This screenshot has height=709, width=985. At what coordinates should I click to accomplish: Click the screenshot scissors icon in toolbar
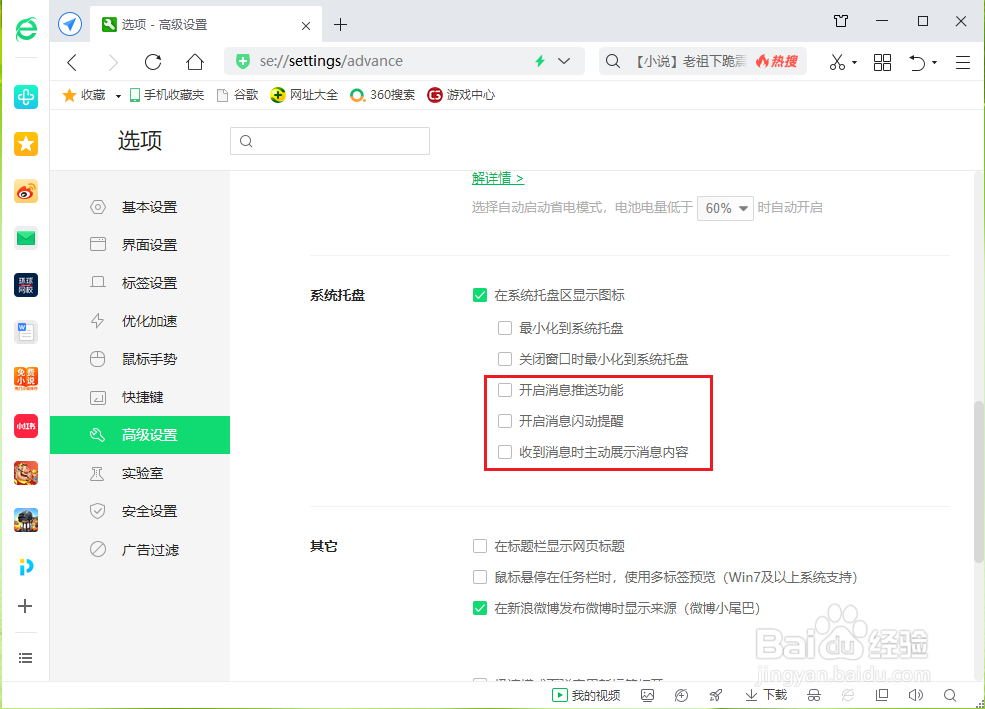point(838,61)
